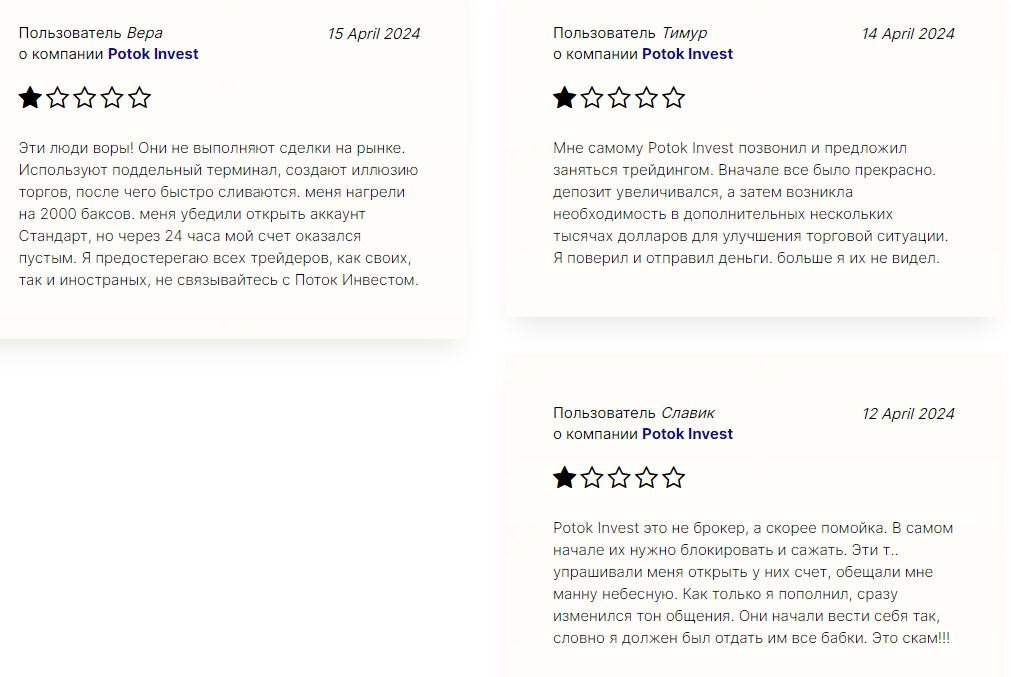This screenshot has width=1011, height=677.
Task: Click the 12 April 2024 review date
Action: click(908, 413)
